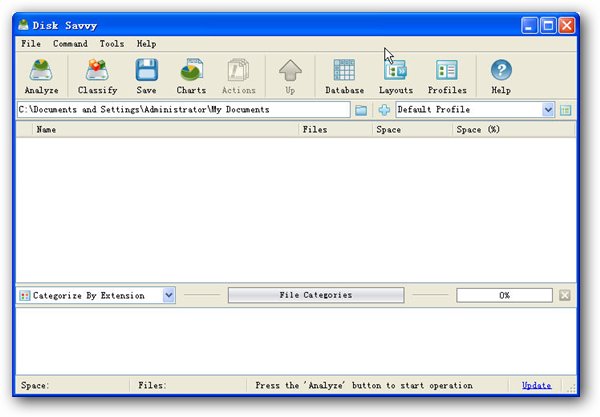Browse for a folder using folder icon

pos(361,110)
